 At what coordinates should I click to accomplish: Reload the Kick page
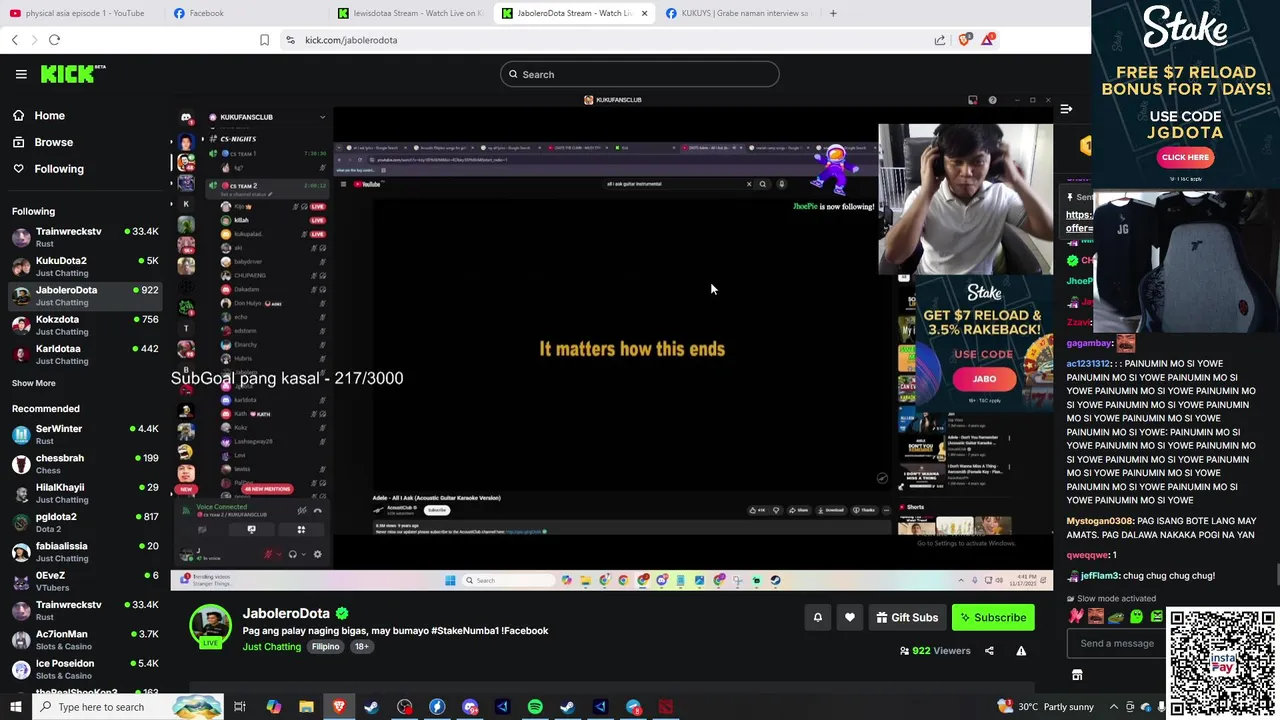[x=54, y=40]
